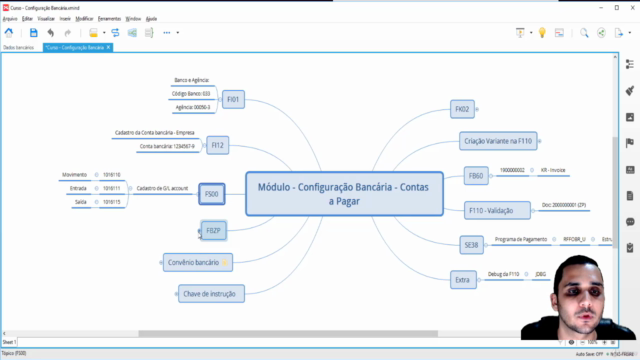The height and width of the screenshot is (360, 640).
Task: Open the Image panel in sidebar
Action: (630, 117)
